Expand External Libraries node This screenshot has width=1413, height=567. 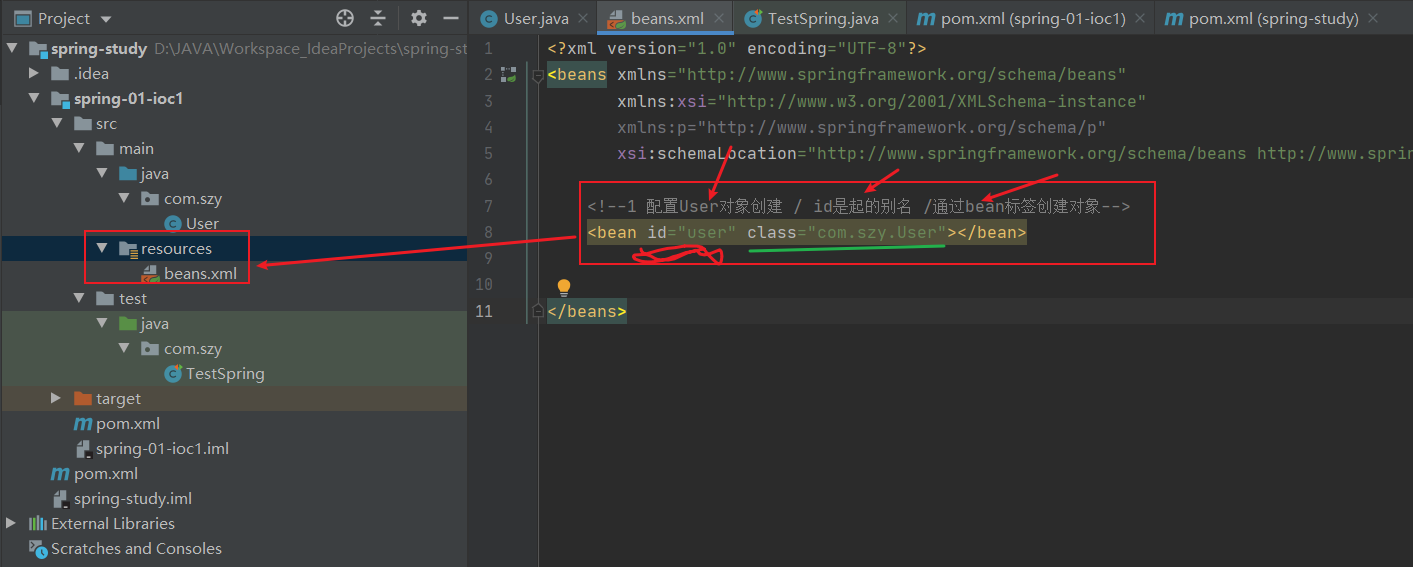11,524
